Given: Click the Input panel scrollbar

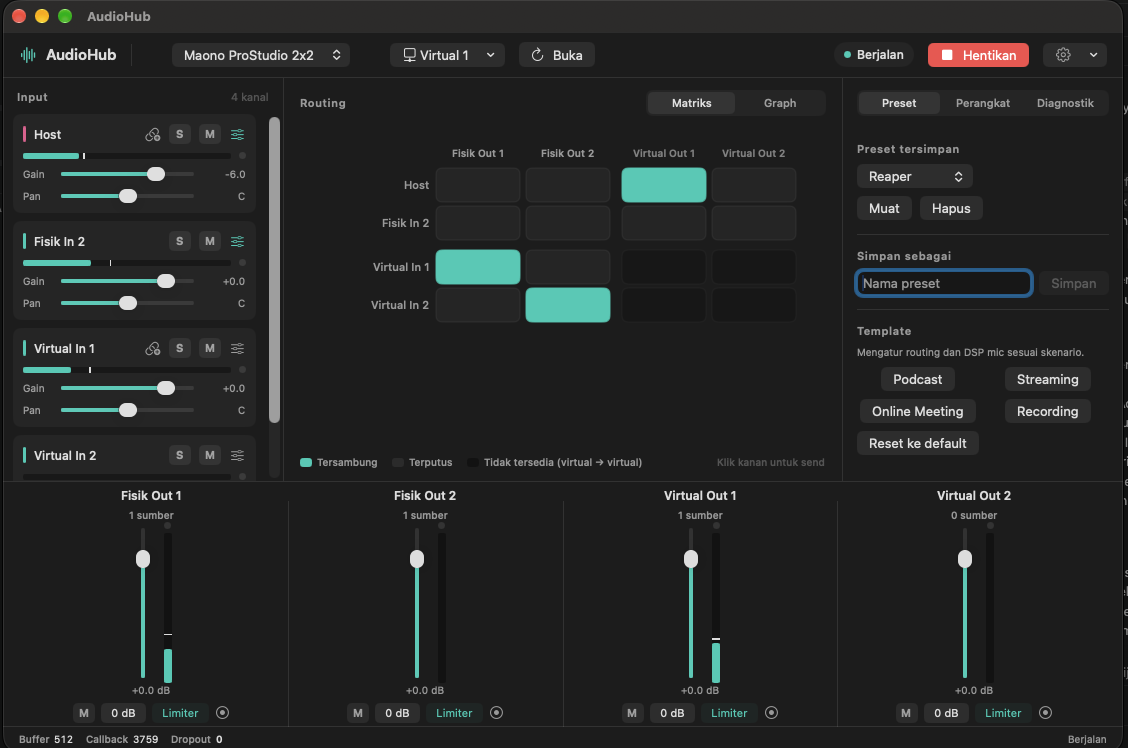Looking at the screenshot, I should pos(274,270).
